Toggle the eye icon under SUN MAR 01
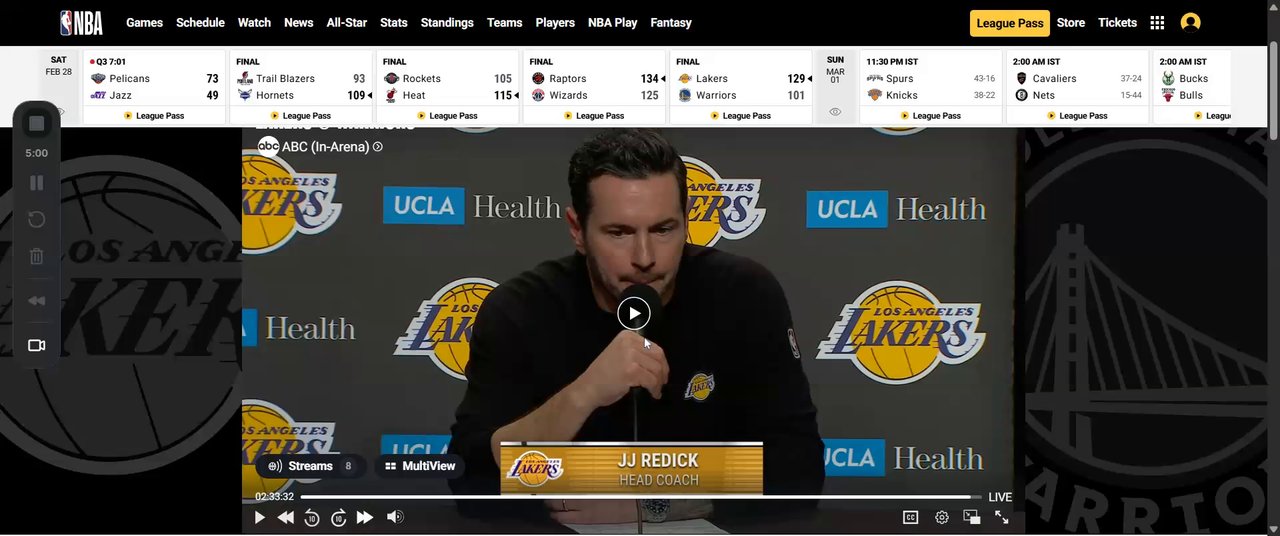1280x536 pixels. click(x=835, y=112)
